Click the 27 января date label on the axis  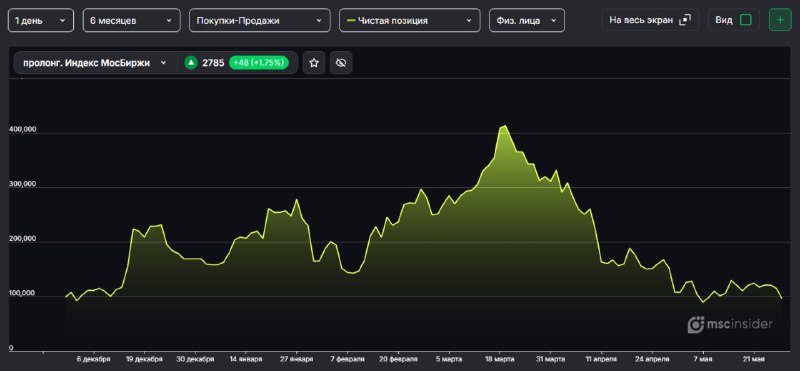pyautogui.click(x=297, y=359)
